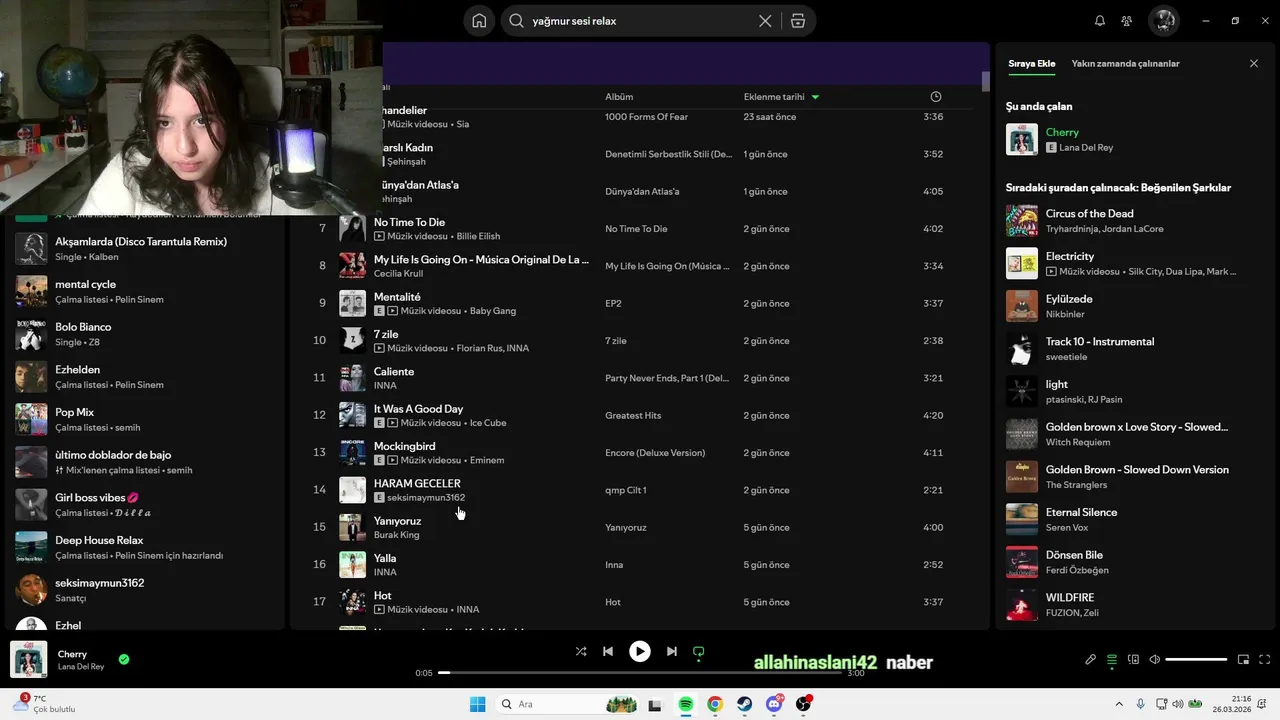Open seksimaymun3162 artist in sidebar
This screenshot has width=1280, height=720.
click(145, 590)
